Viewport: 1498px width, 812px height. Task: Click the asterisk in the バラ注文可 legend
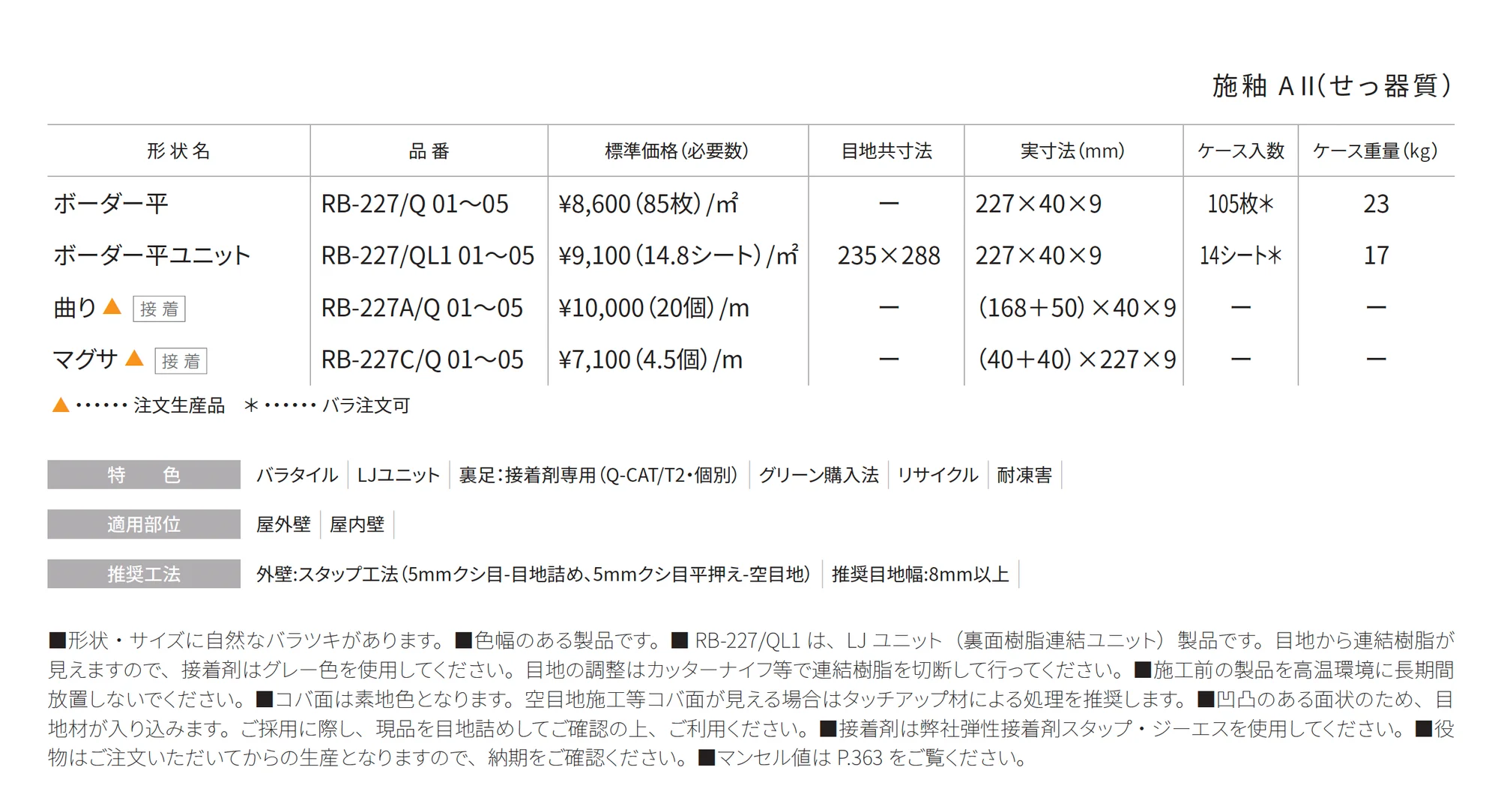tap(252, 405)
